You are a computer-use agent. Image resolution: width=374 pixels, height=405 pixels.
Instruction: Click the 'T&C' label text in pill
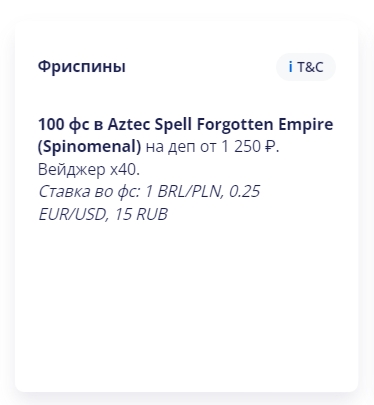(x=310, y=67)
